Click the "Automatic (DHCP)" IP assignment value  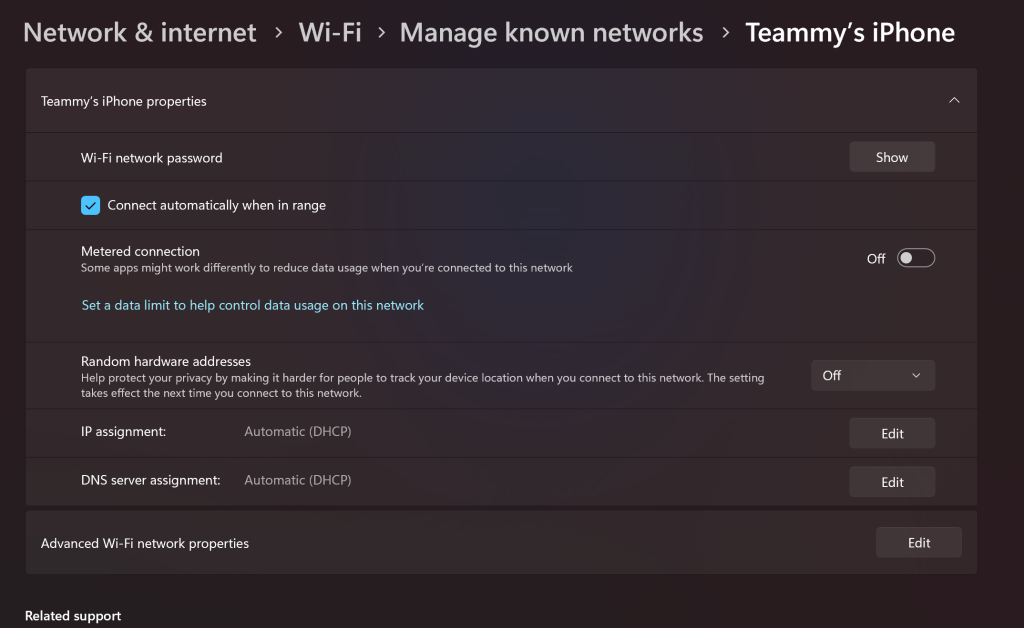(298, 432)
